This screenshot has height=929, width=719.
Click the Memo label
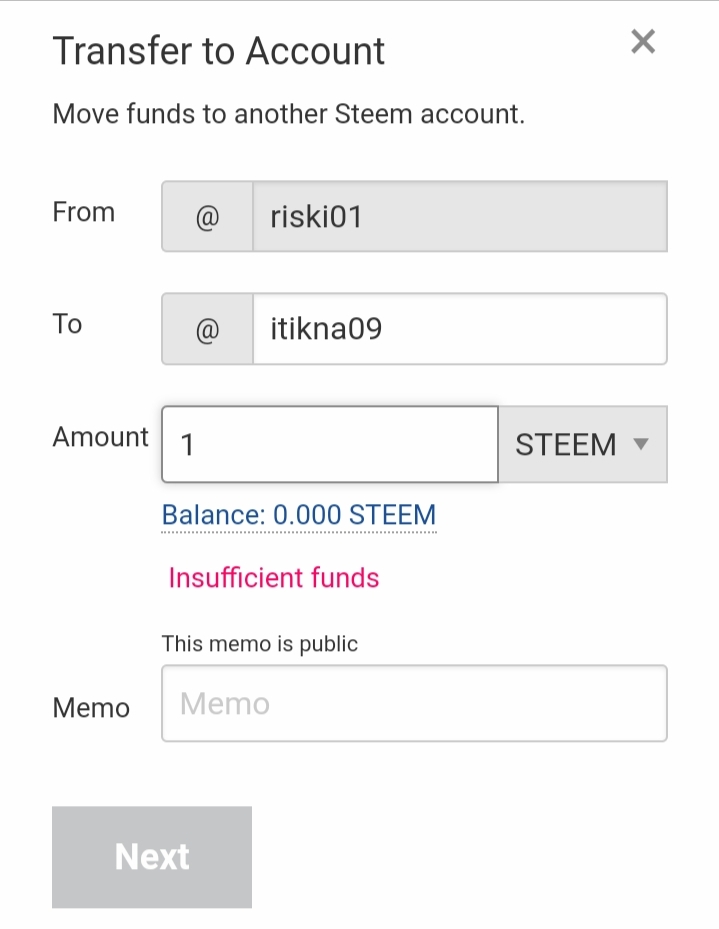tap(91, 708)
